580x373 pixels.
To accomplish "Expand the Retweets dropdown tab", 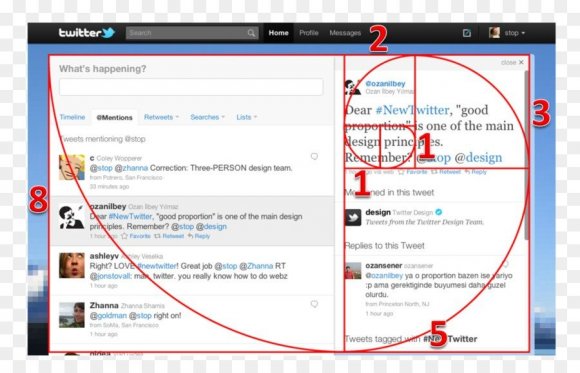I will 161,117.
